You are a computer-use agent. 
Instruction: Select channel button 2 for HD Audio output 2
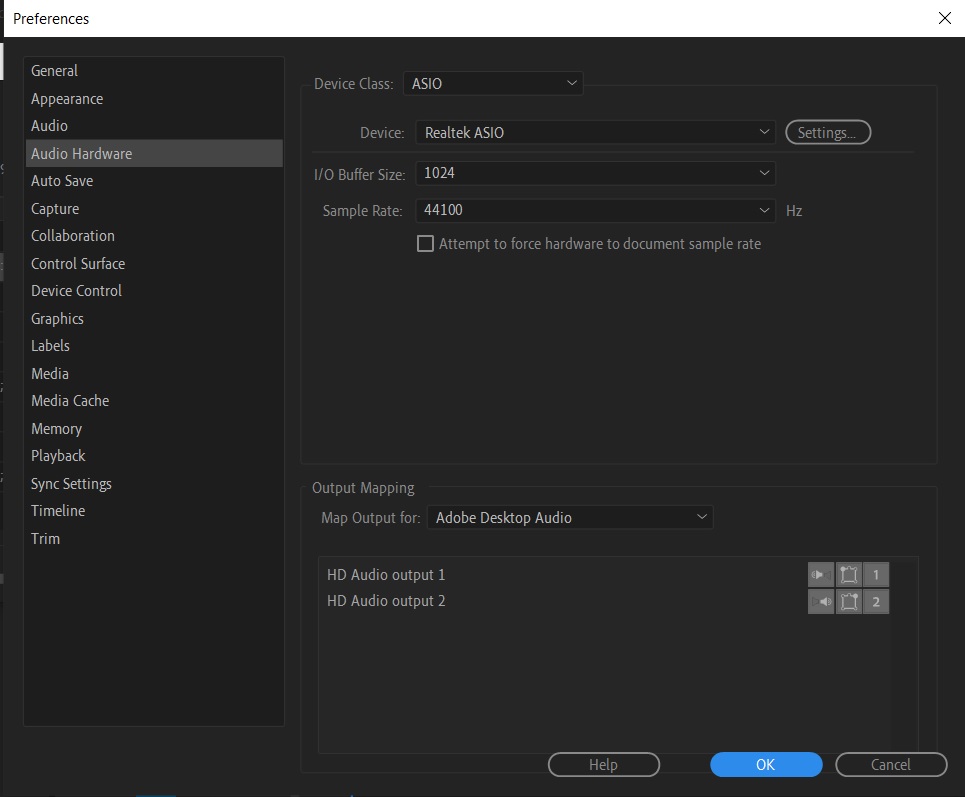pyautogui.click(x=875, y=601)
